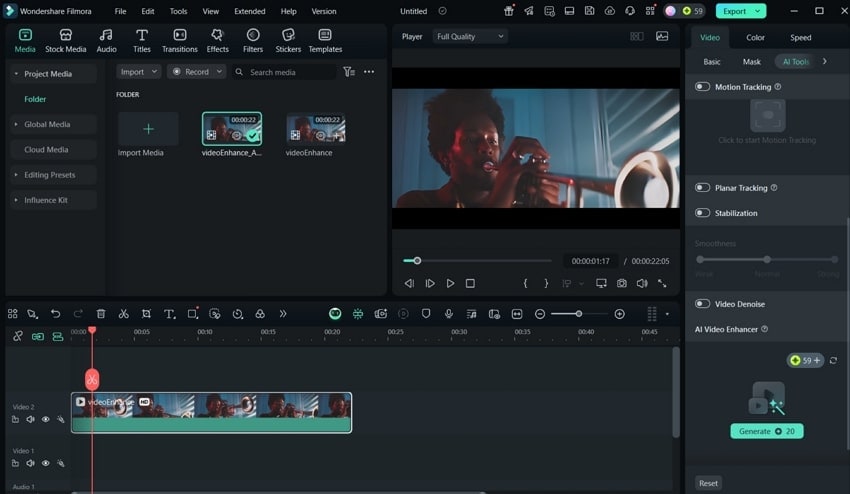
Task: Click the player progress slider handle
Action: coord(417,261)
